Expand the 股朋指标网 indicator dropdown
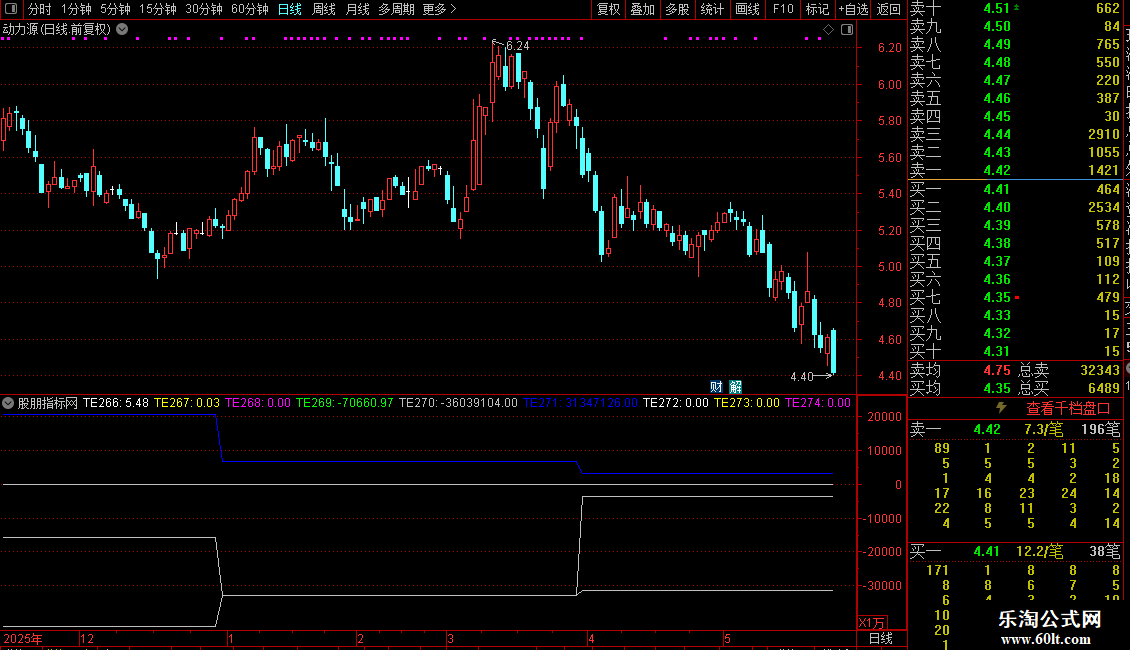This screenshot has height=650, width=1130. (8, 404)
